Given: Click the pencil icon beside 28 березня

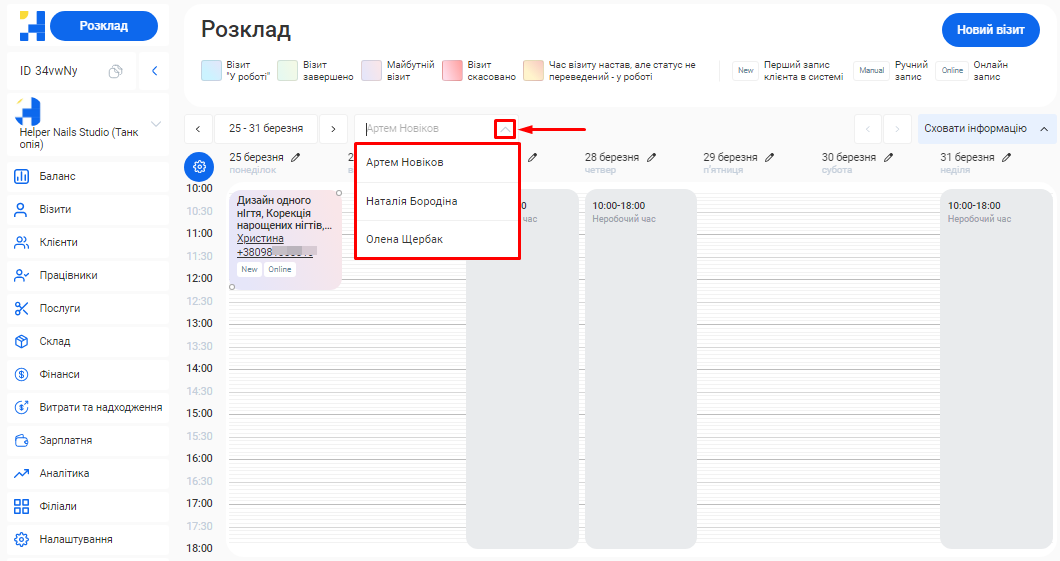Looking at the screenshot, I should (x=652, y=157).
